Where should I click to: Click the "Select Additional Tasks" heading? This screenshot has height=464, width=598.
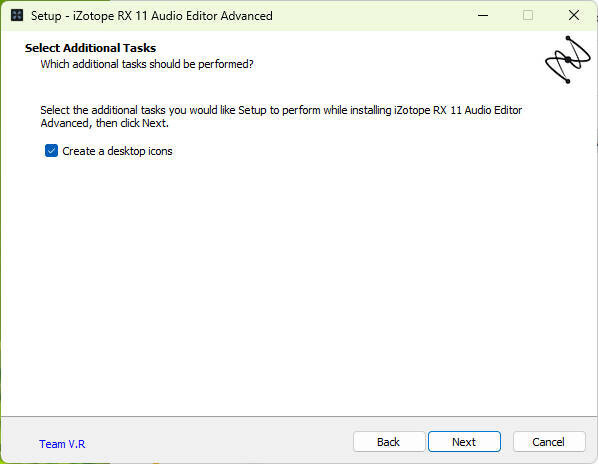pyautogui.click(x=90, y=48)
